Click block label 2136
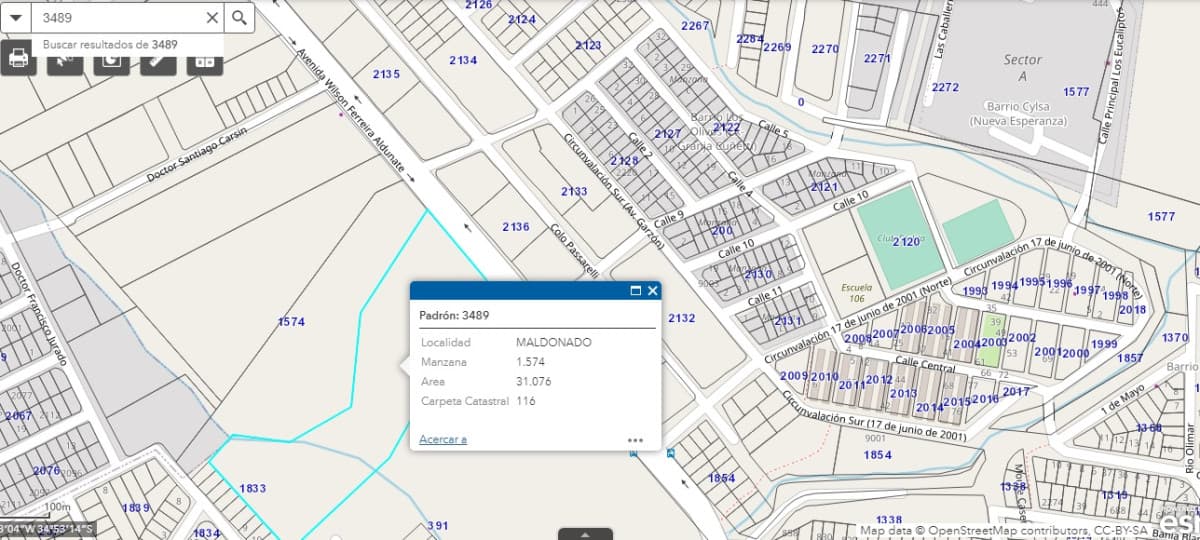The height and width of the screenshot is (540, 1200). [x=516, y=227]
